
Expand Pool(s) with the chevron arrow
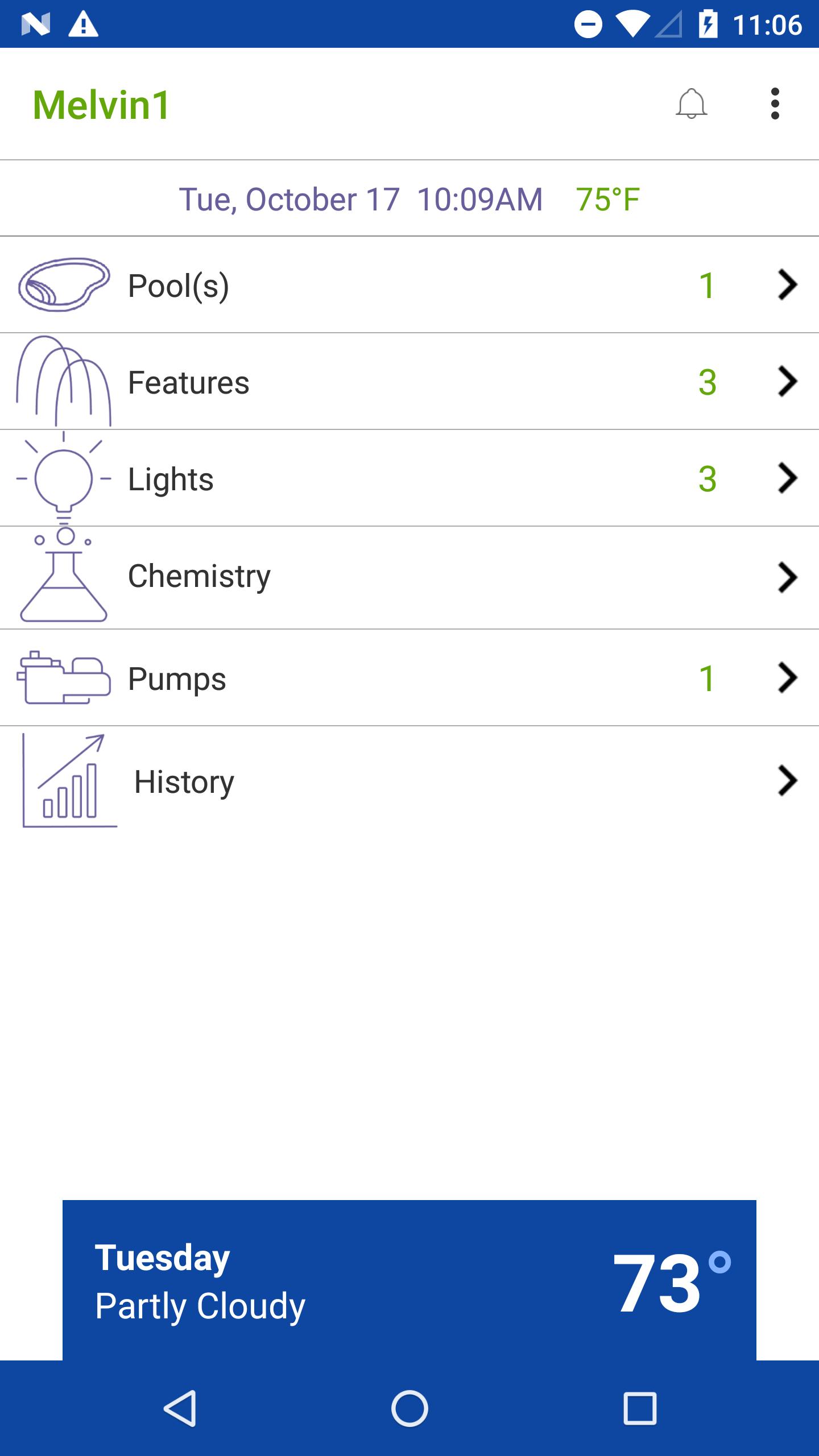787,284
